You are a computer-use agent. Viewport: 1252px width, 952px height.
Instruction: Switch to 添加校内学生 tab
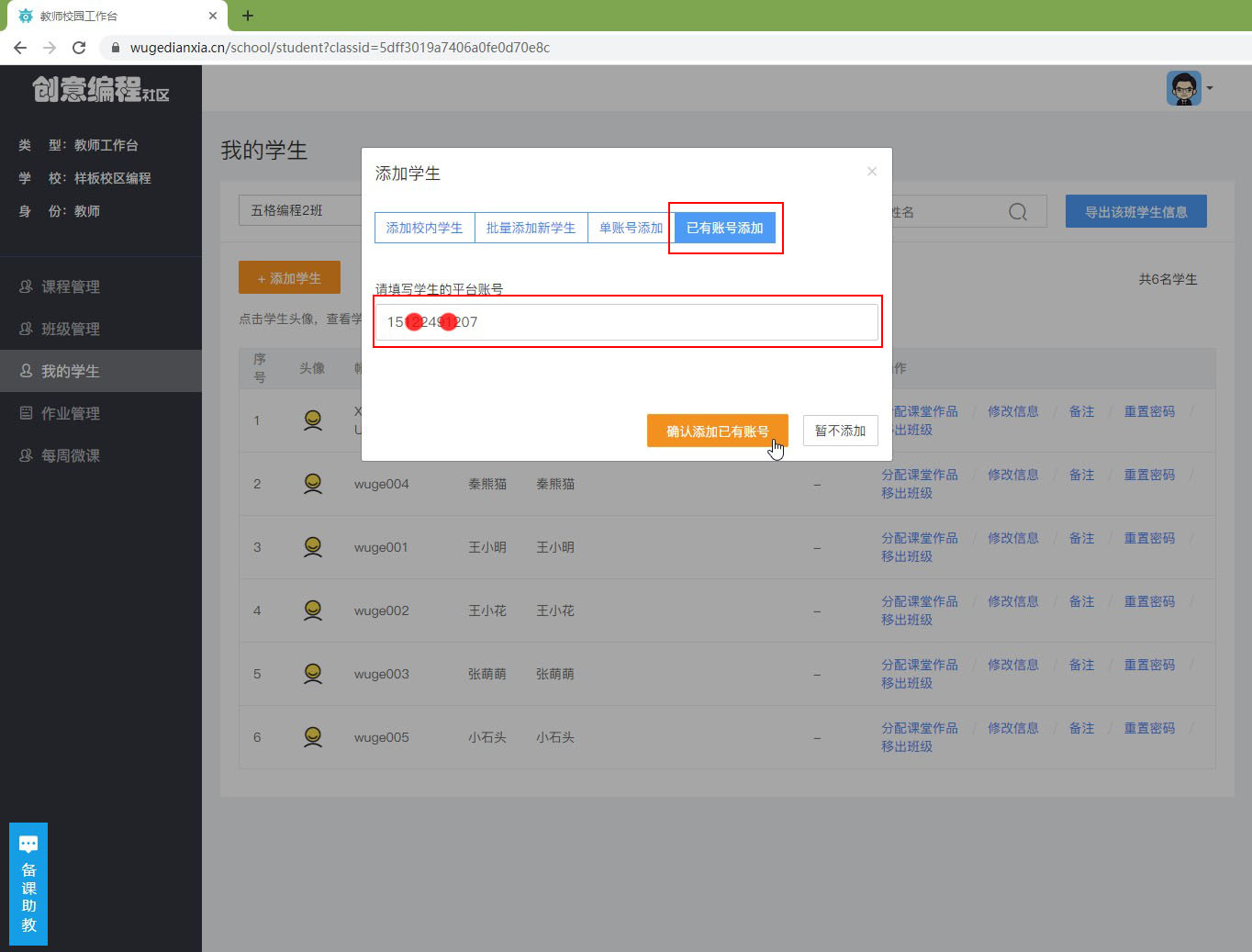click(424, 228)
